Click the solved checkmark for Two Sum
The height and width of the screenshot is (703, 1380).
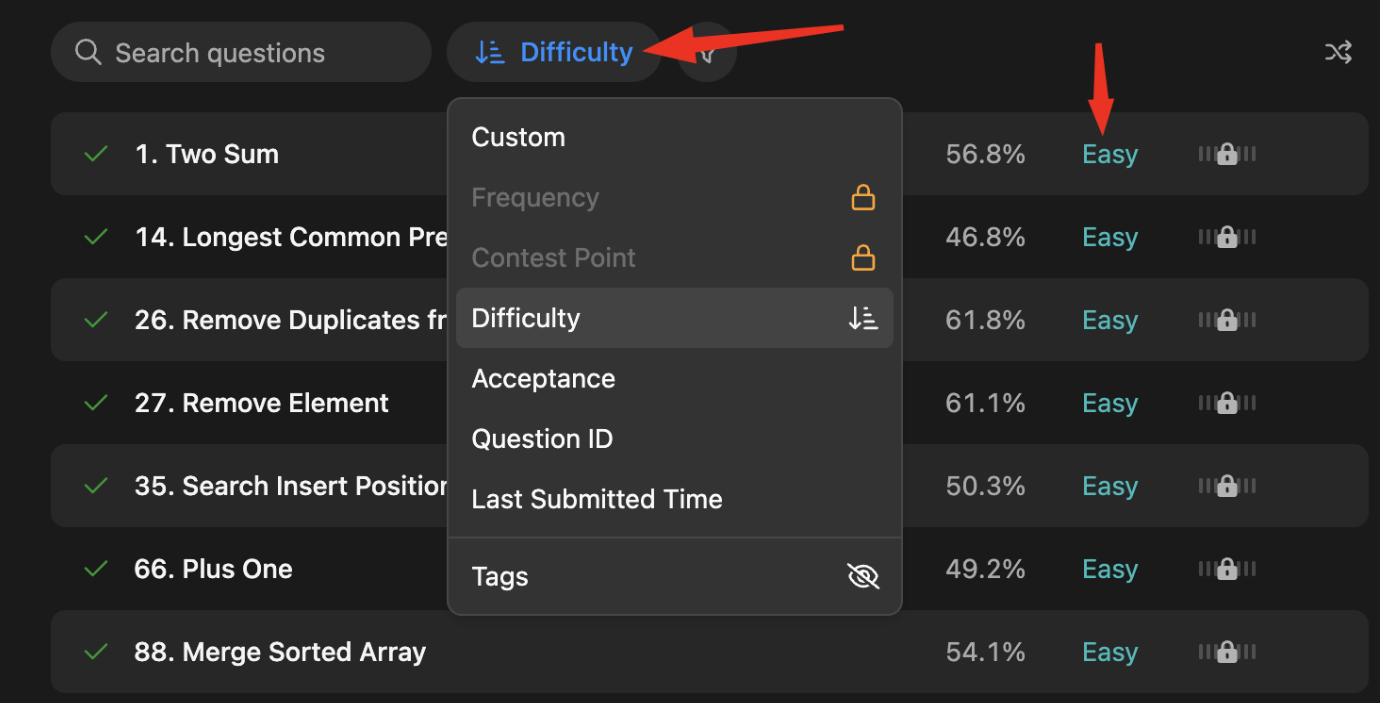click(96, 154)
